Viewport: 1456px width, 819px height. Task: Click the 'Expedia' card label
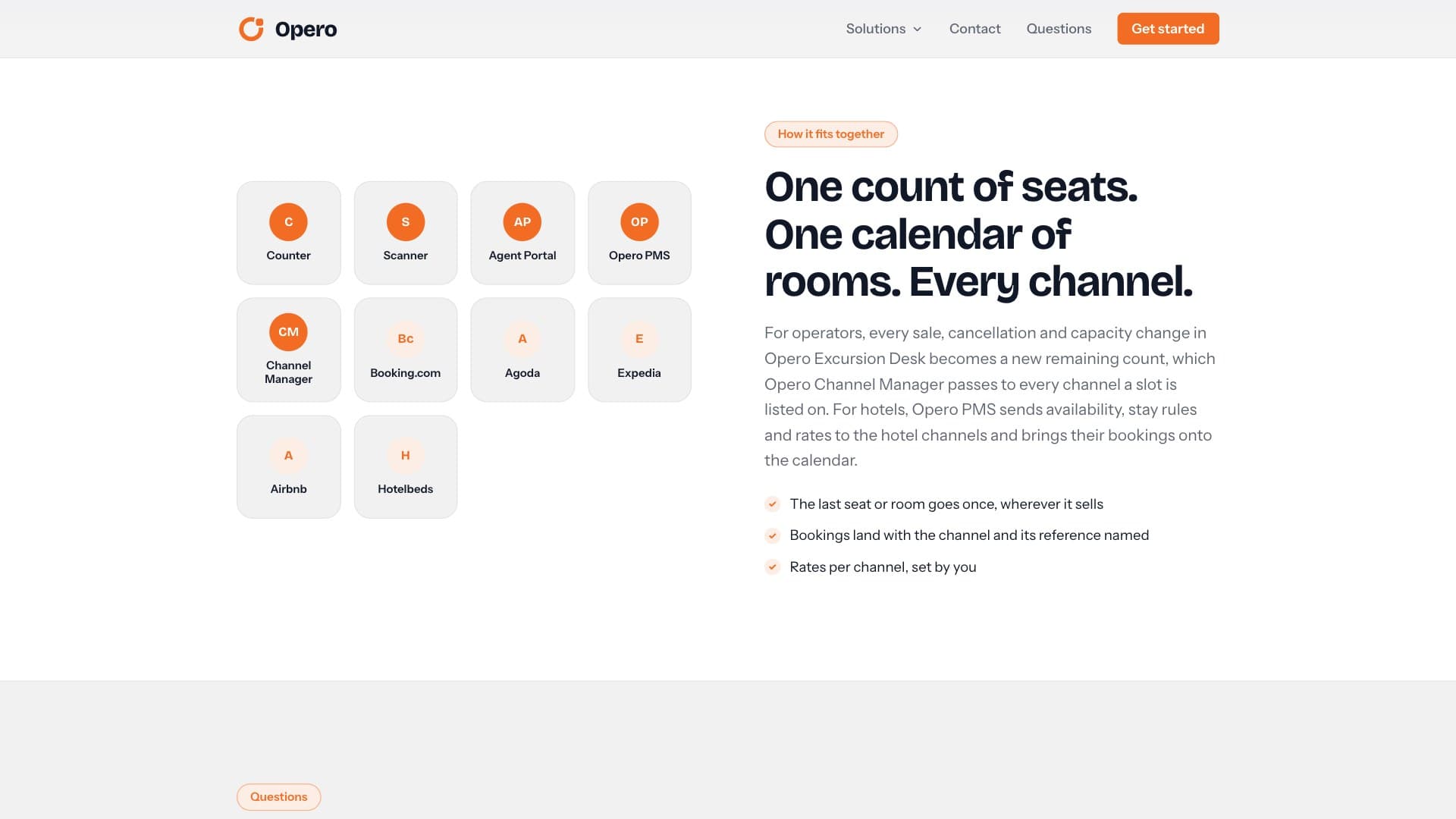pyautogui.click(x=639, y=373)
